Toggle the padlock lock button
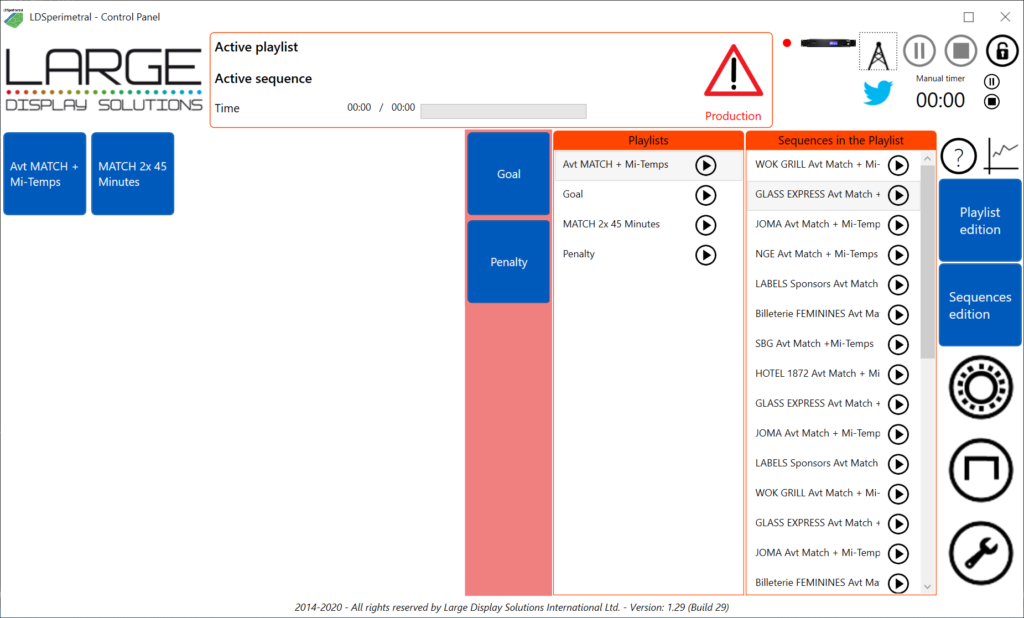This screenshot has width=1024, height=618. tap(1002, 50)
